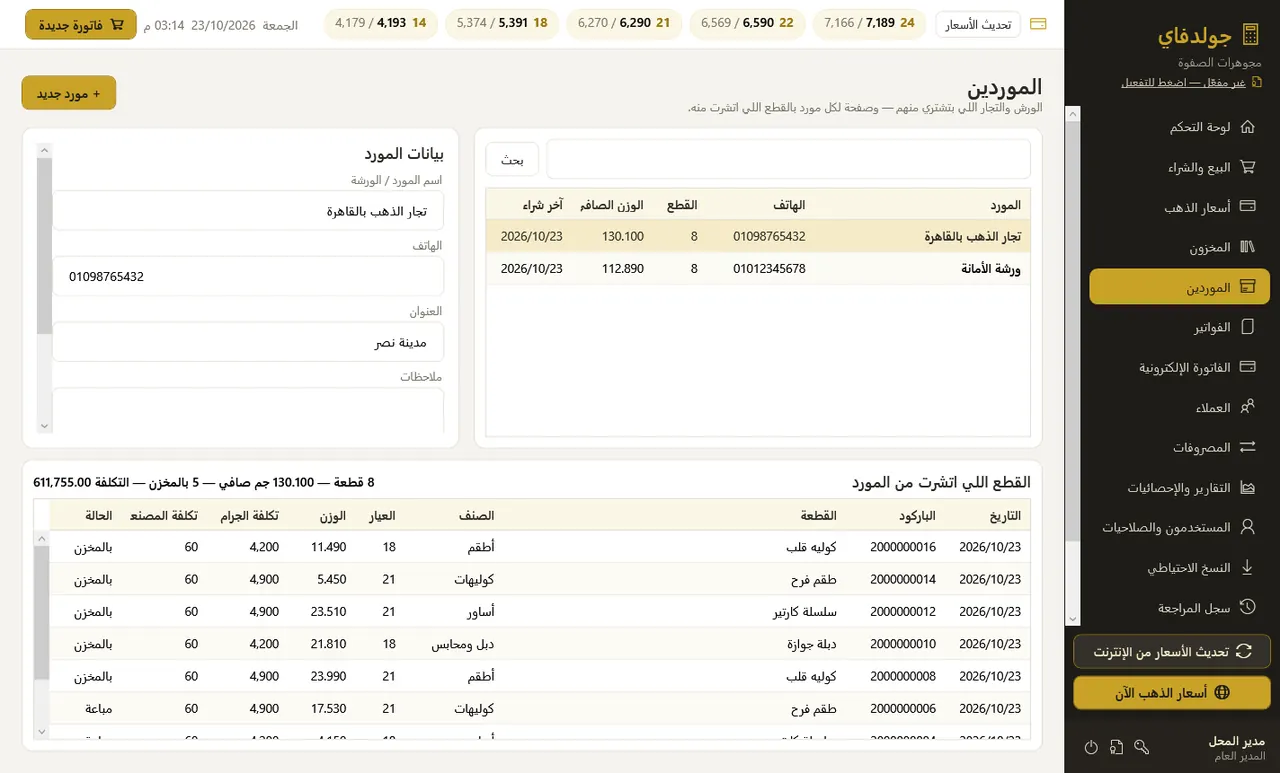Image resolution: width=1280 pixels, height=773 pixels.
Task: Click the key change-password icon
Action: click(x=1142, y=747)
